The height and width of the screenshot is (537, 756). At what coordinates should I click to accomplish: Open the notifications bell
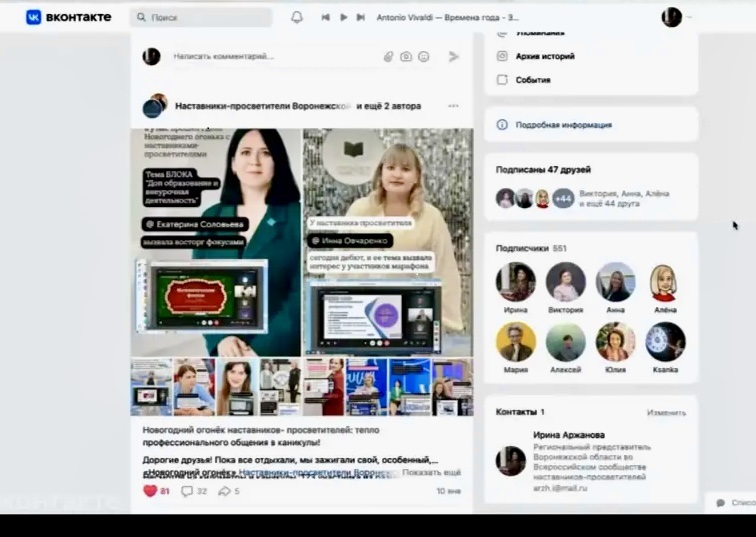click(x=297, y=17)
